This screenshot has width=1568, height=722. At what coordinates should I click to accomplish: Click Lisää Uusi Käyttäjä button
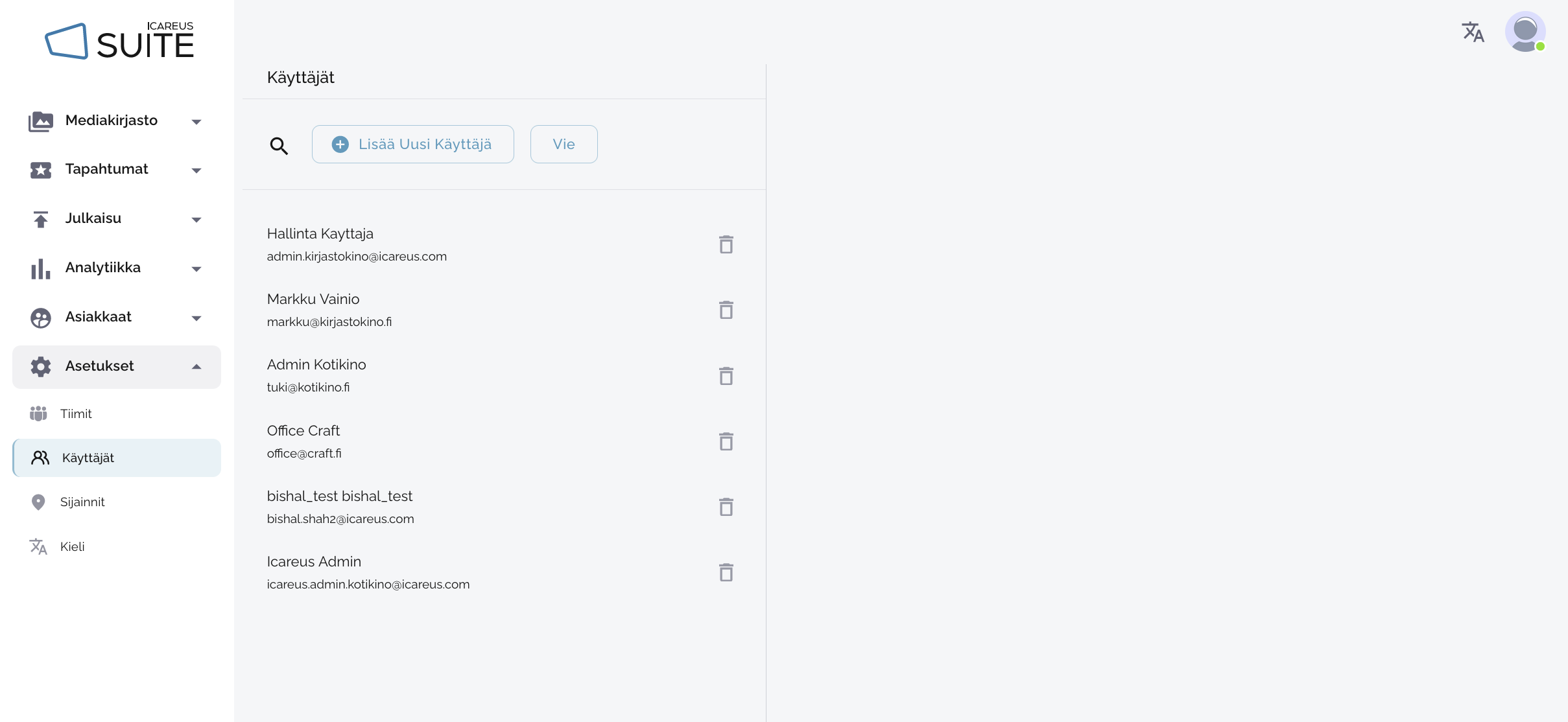click(412, 145)
